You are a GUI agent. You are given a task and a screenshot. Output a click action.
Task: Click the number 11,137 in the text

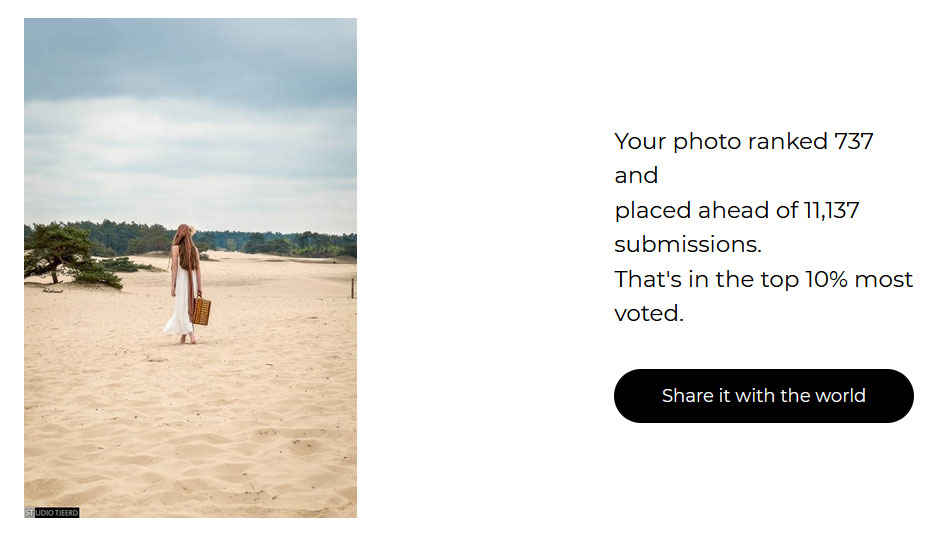[x=832, y=211]
